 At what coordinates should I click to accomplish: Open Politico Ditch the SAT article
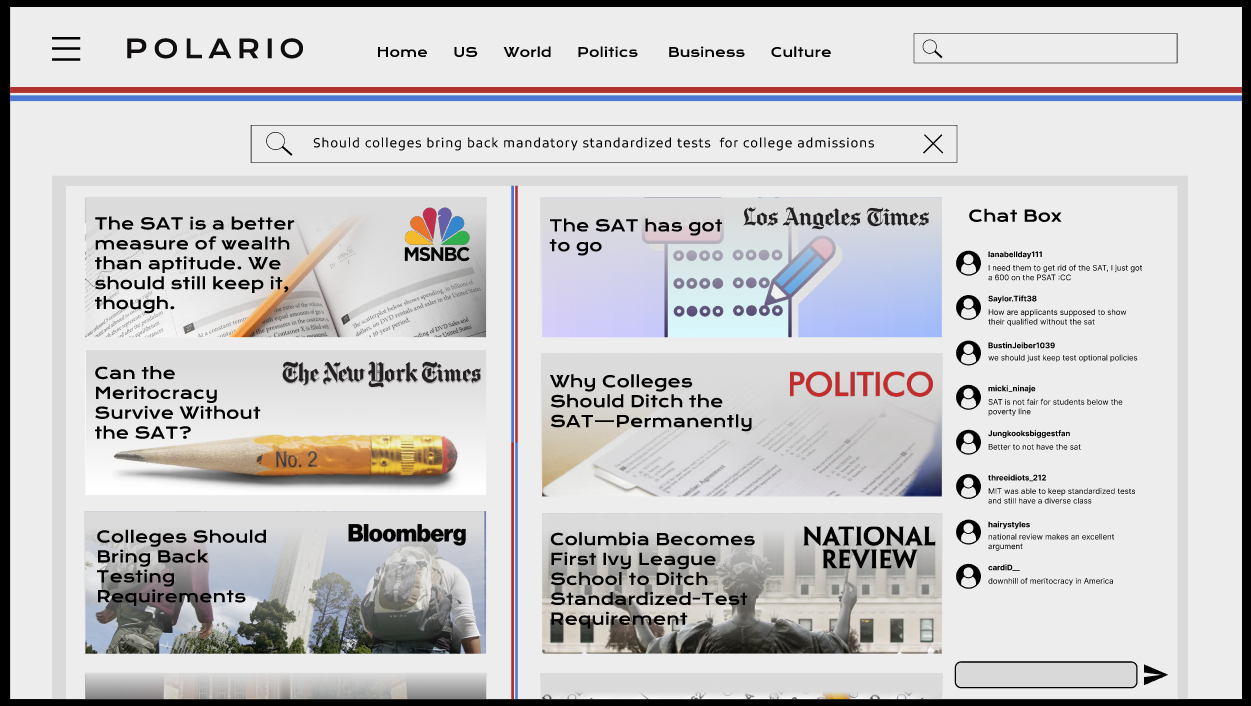pos(741,425)
